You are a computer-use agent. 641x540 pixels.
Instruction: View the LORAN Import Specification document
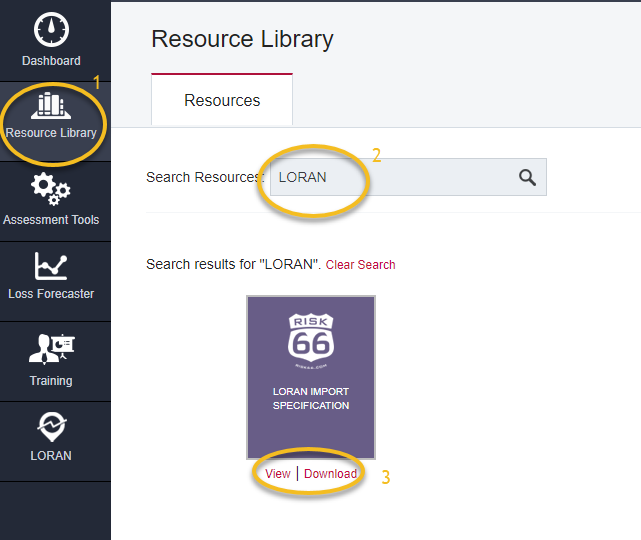click(278, 474)
